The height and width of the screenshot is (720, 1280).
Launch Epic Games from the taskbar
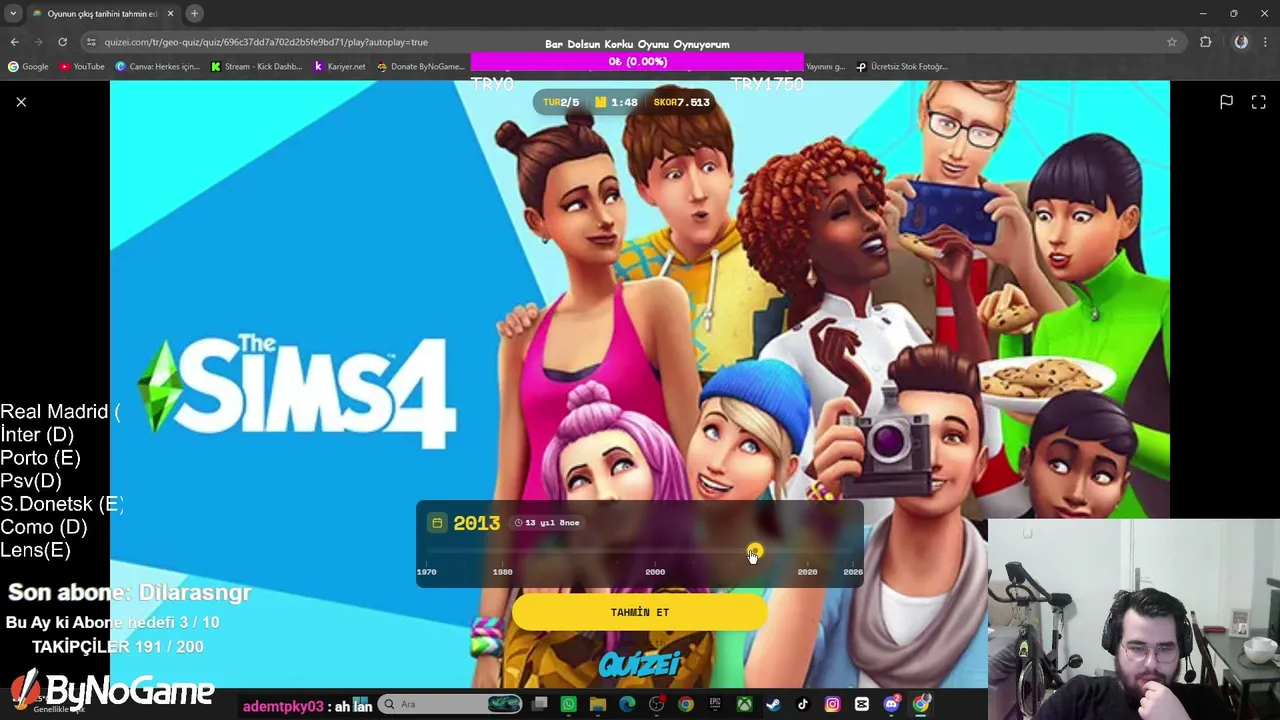(x=715, y=704)
